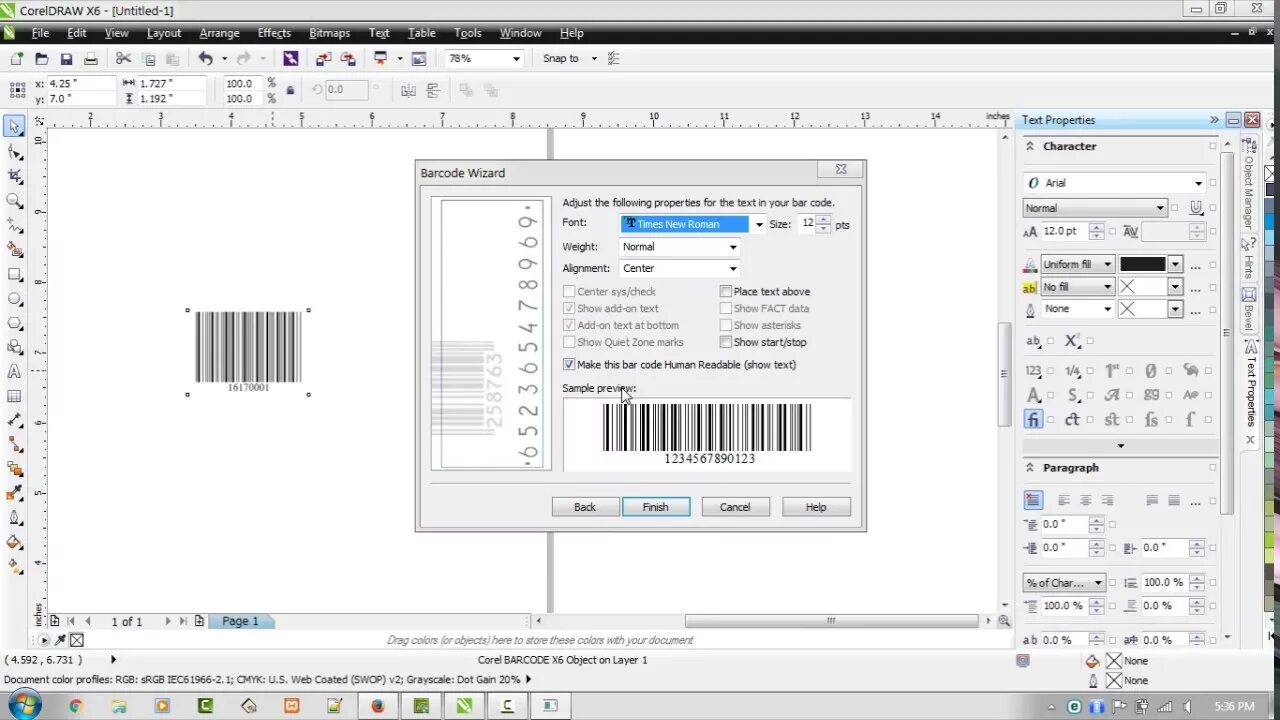Select the Color Eyedropper tool
This screenshot has height=720, width=1280.
[x=14, y=494]
